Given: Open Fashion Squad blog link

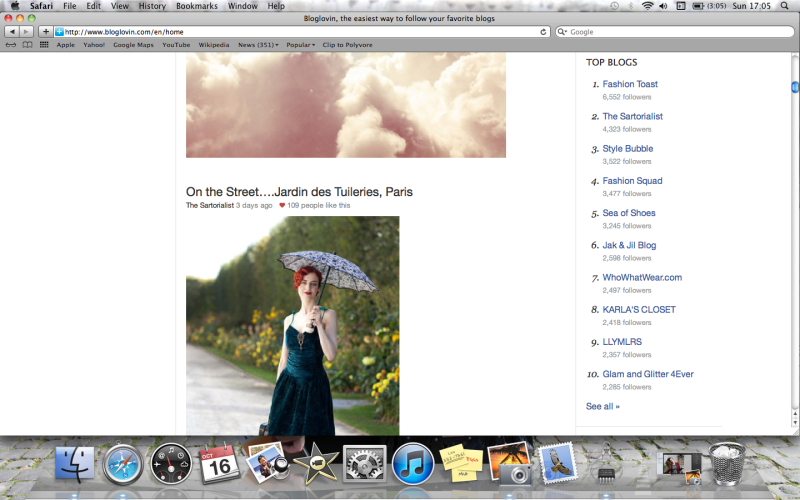Looking at the screenshot, I should (x=632, y=181).
